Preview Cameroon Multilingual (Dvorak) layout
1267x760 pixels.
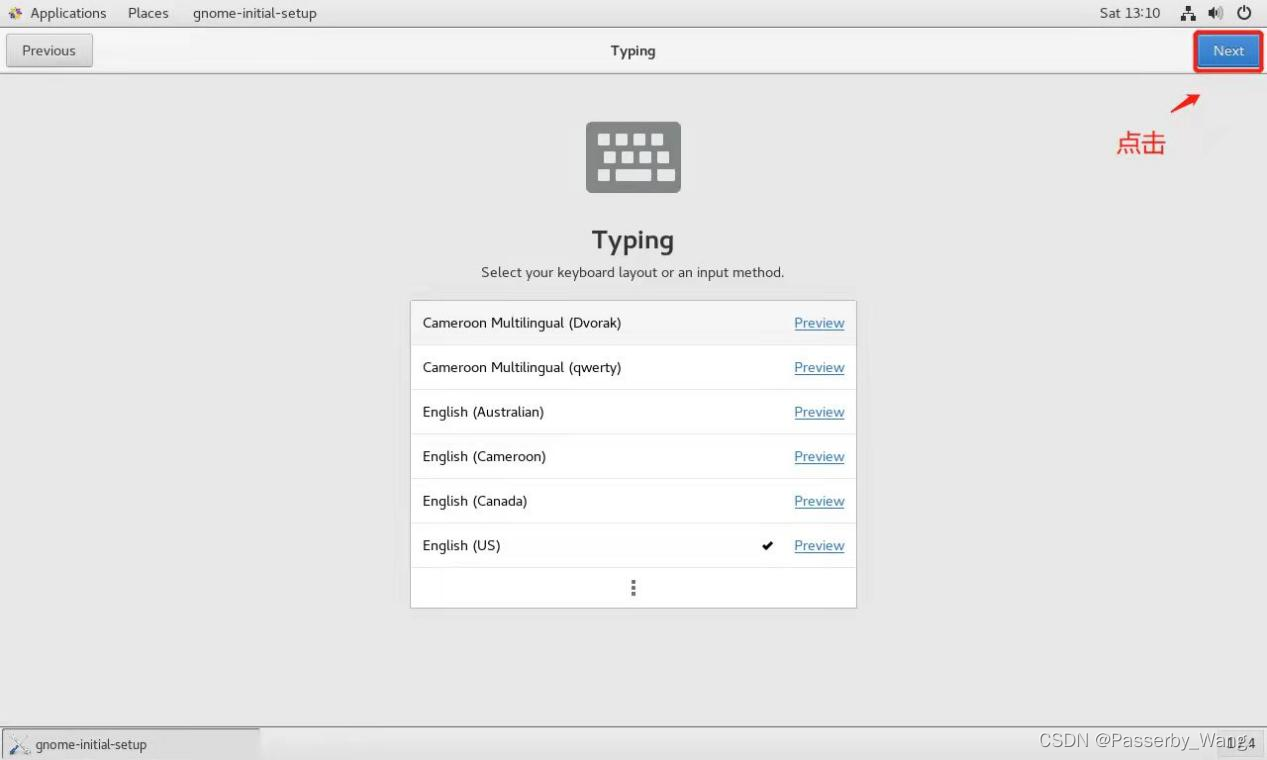tap(819, 323)
